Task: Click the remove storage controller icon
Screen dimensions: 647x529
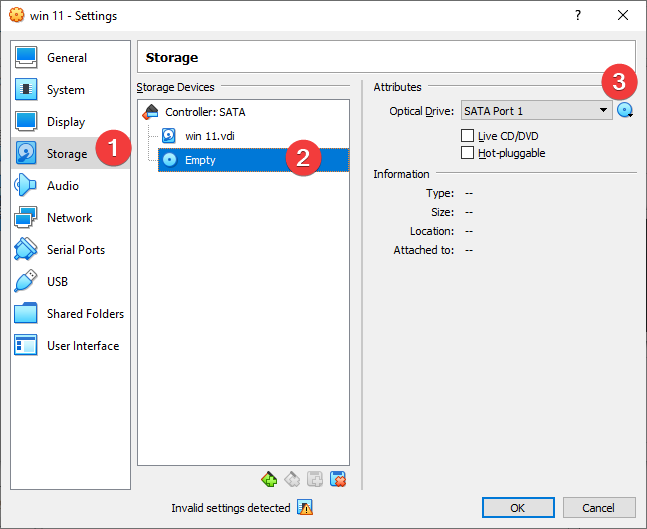Action: [292, 479]
